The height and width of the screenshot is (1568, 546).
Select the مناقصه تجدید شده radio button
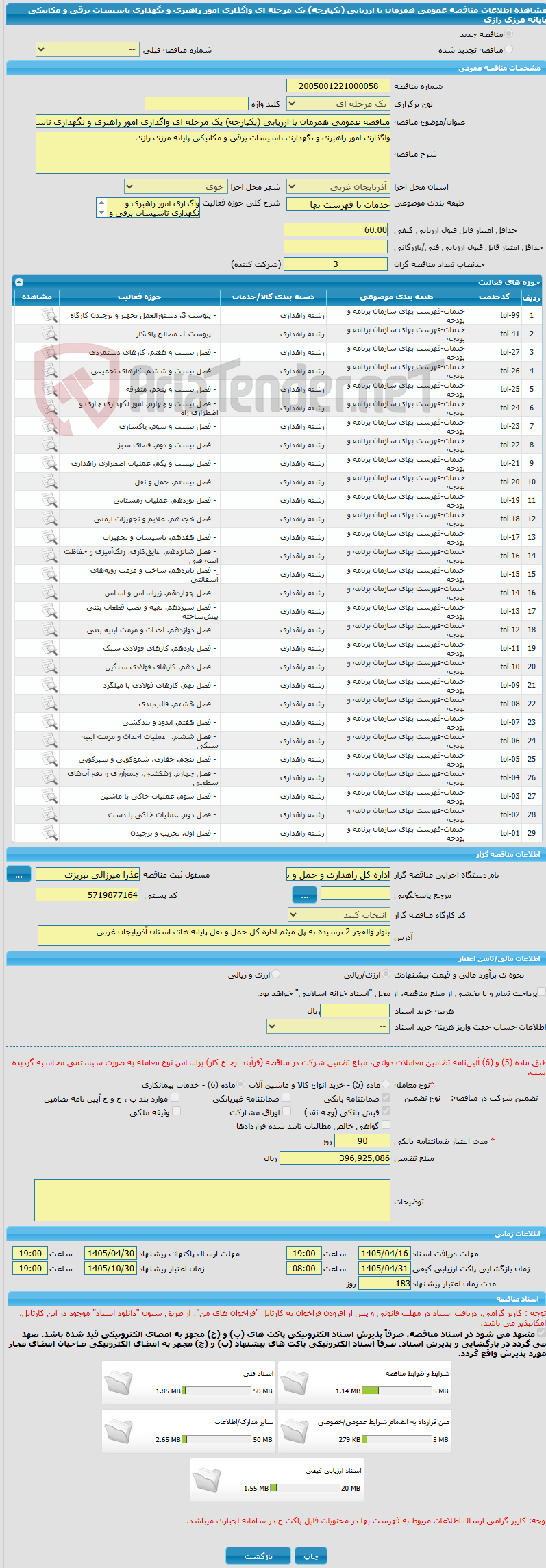coord(508,49)
